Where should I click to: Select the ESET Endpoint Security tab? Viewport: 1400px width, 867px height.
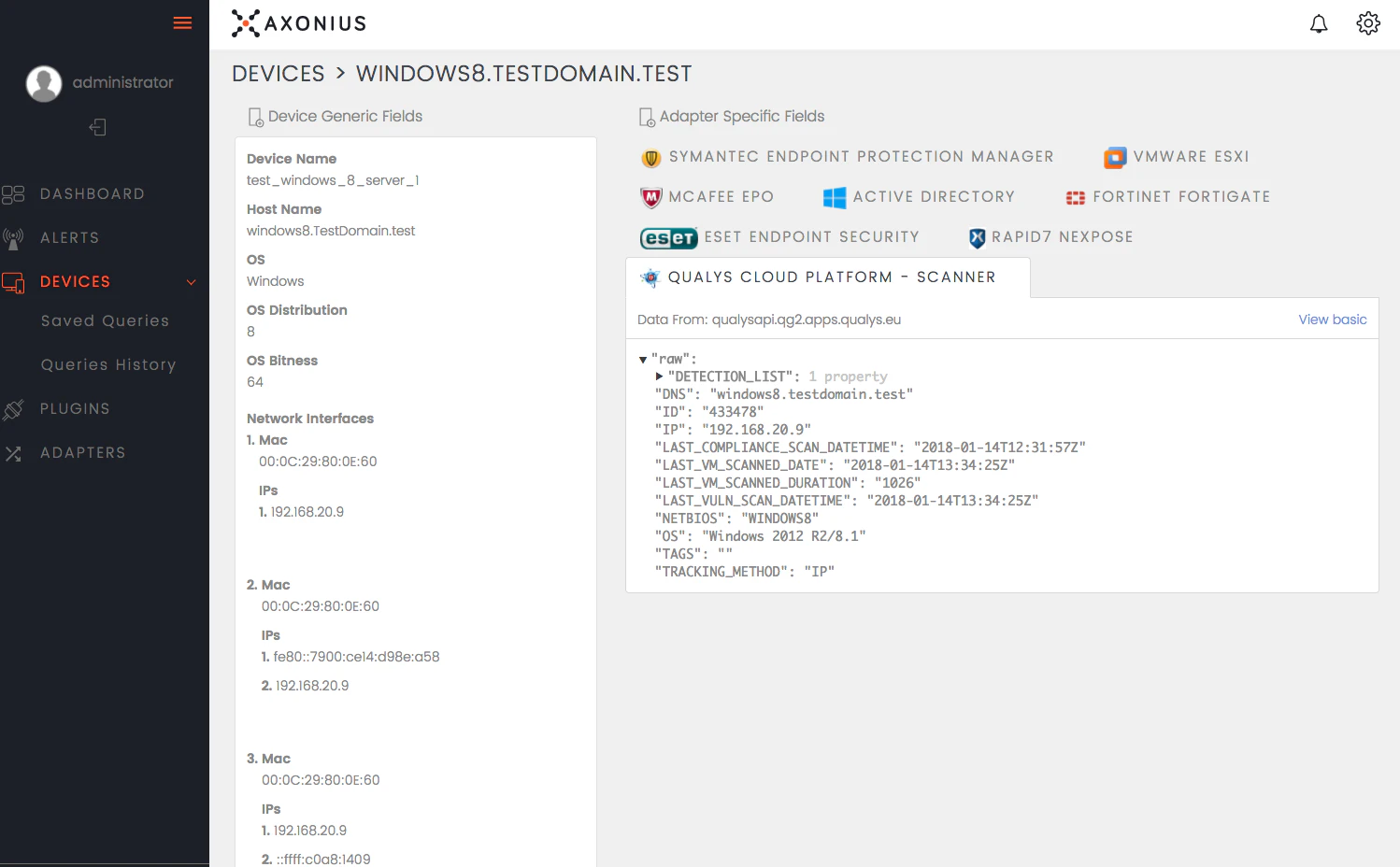[779, 237]
